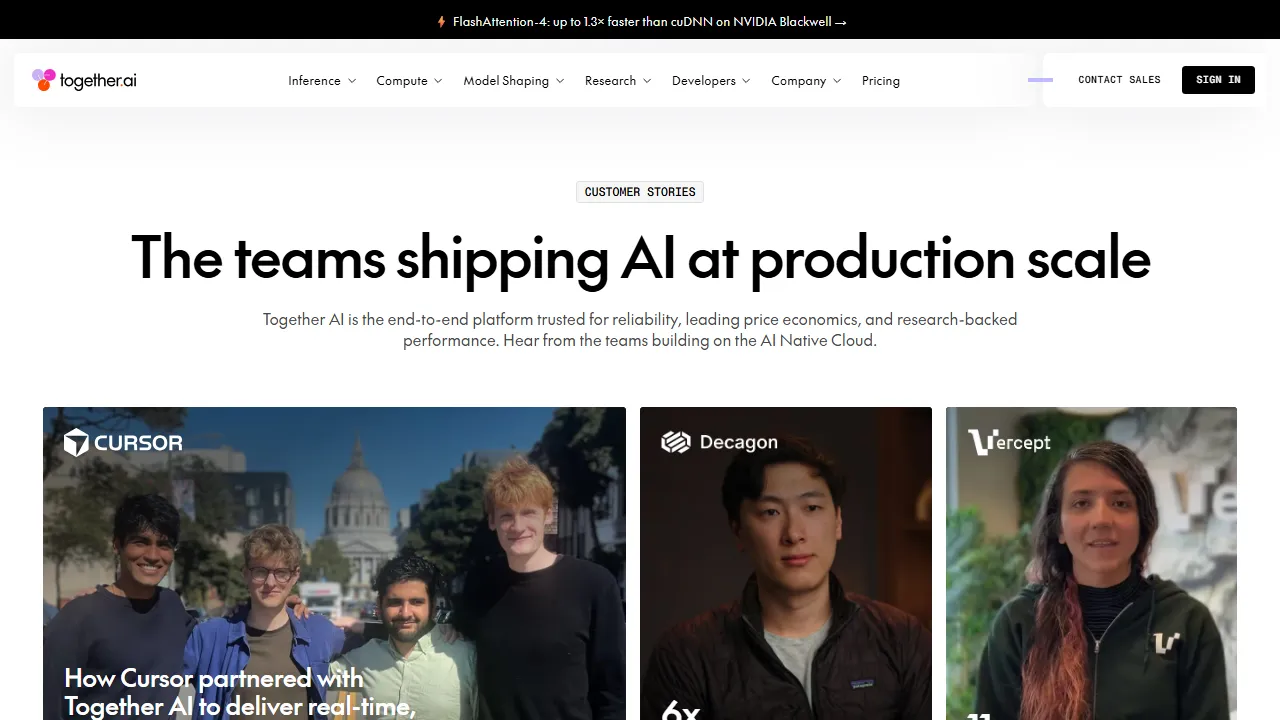Open the Decagon customer story card
The width and height of the screenshot is (1280, 720).
[x=786, y=563]
